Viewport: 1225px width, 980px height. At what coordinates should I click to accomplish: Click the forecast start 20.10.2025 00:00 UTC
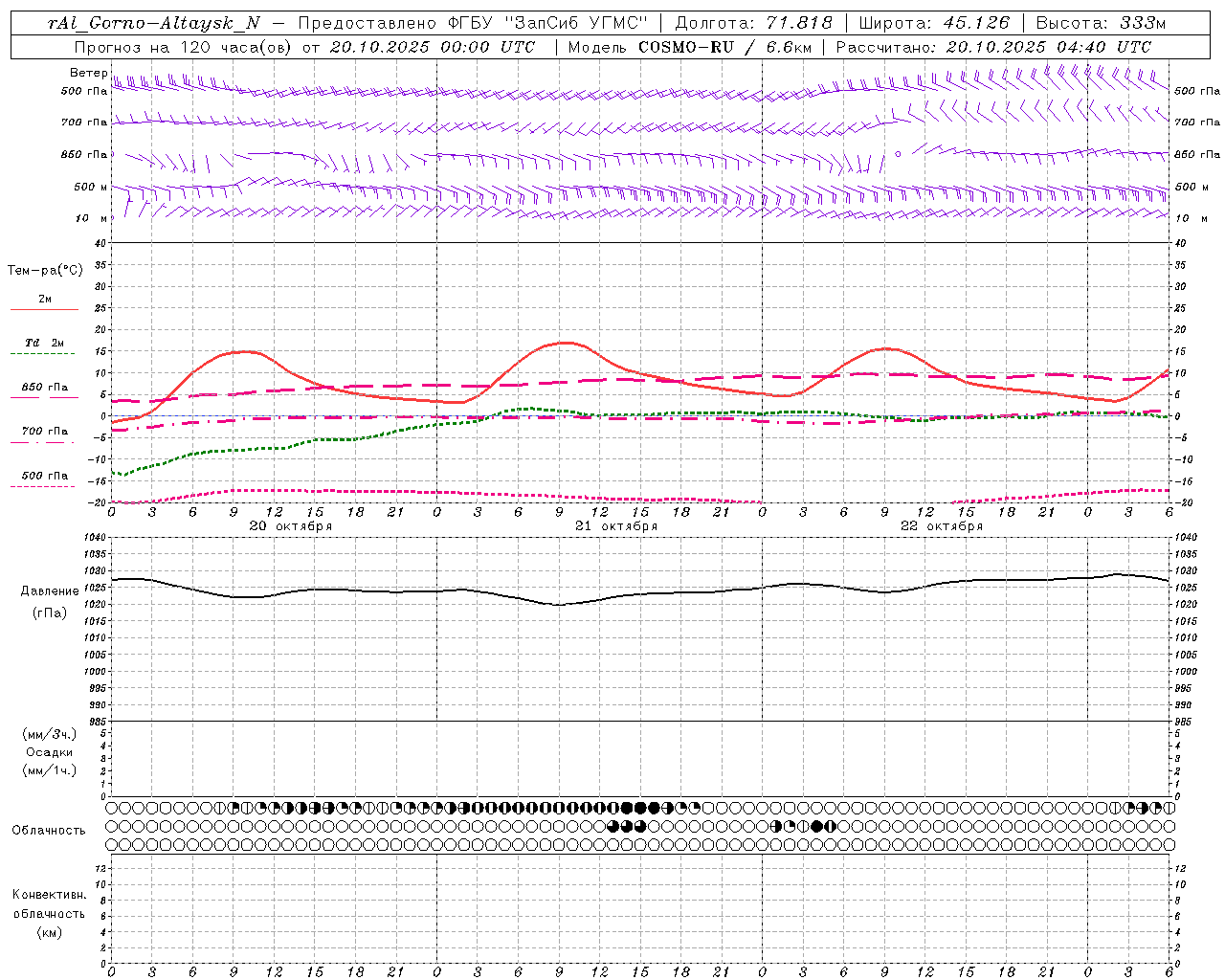pos(432,47)
